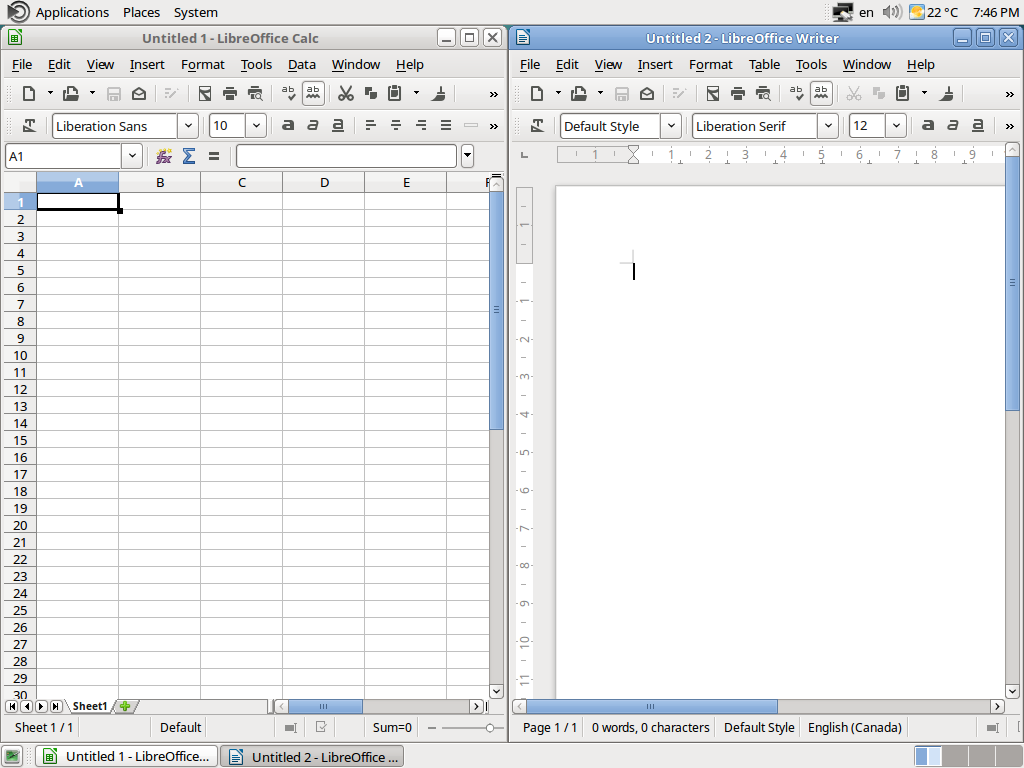Paste clipboard contents in Calc

coord(394,93)
